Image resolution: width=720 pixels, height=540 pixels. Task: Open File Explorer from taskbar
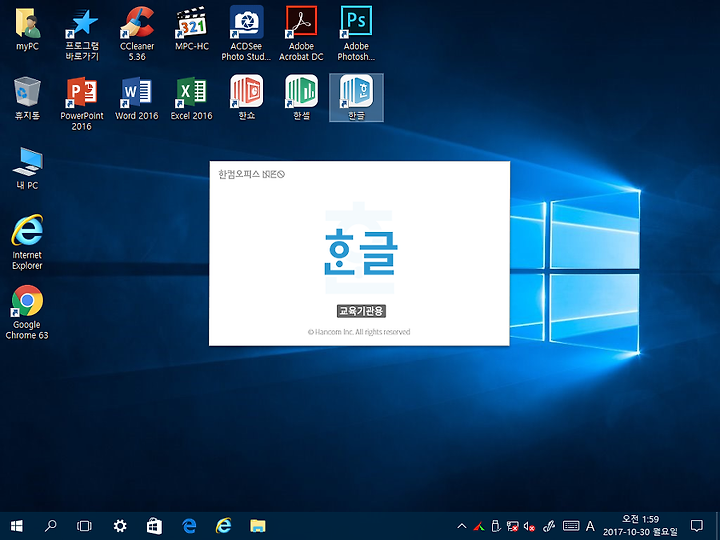click(x=258, y=526)
